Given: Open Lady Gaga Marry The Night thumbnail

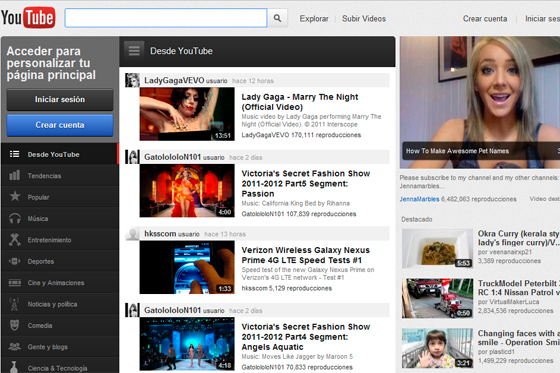Looking at the screenshot, I should tap(187, 114).
